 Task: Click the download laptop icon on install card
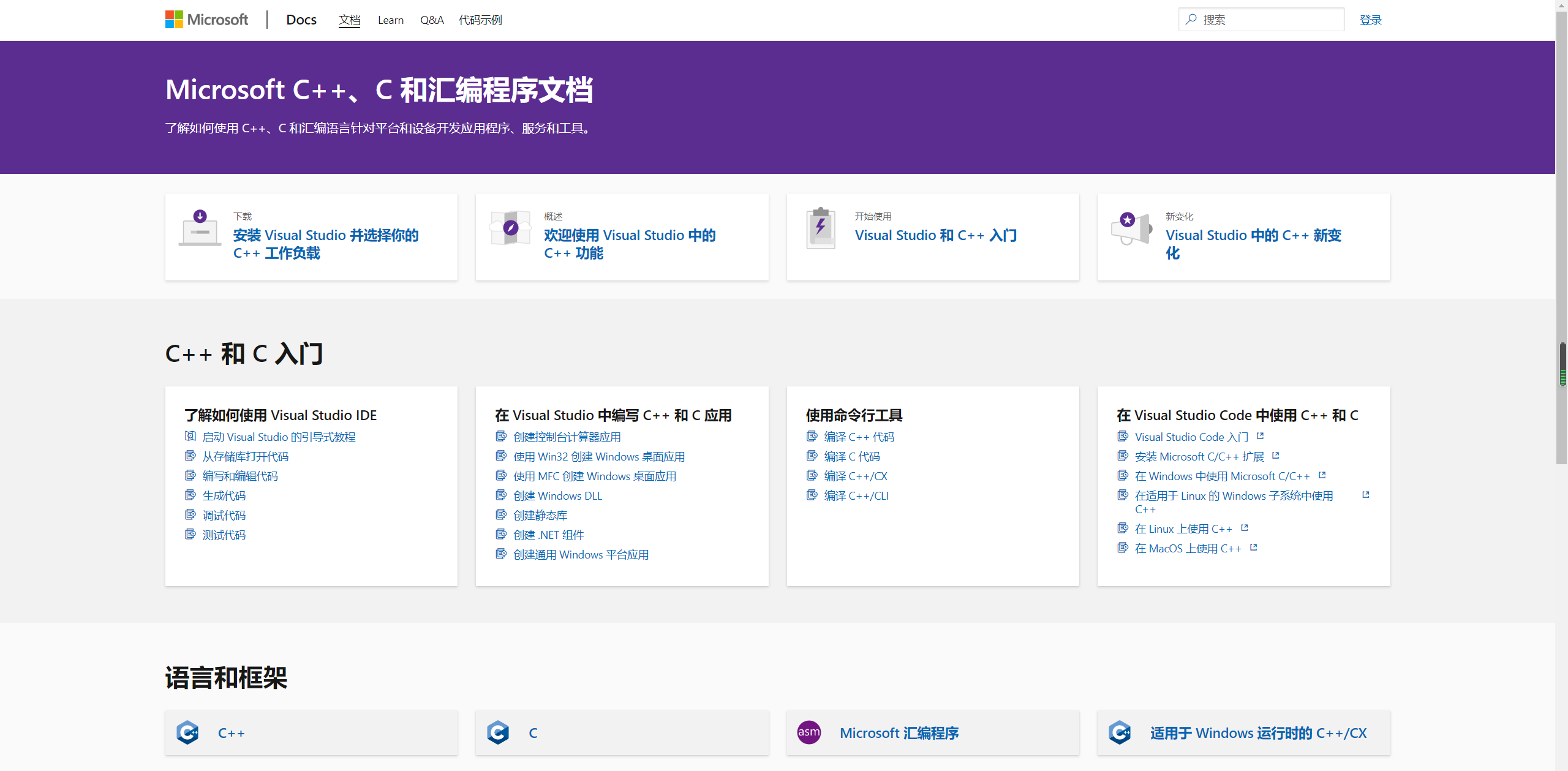[x=200, y=228]
